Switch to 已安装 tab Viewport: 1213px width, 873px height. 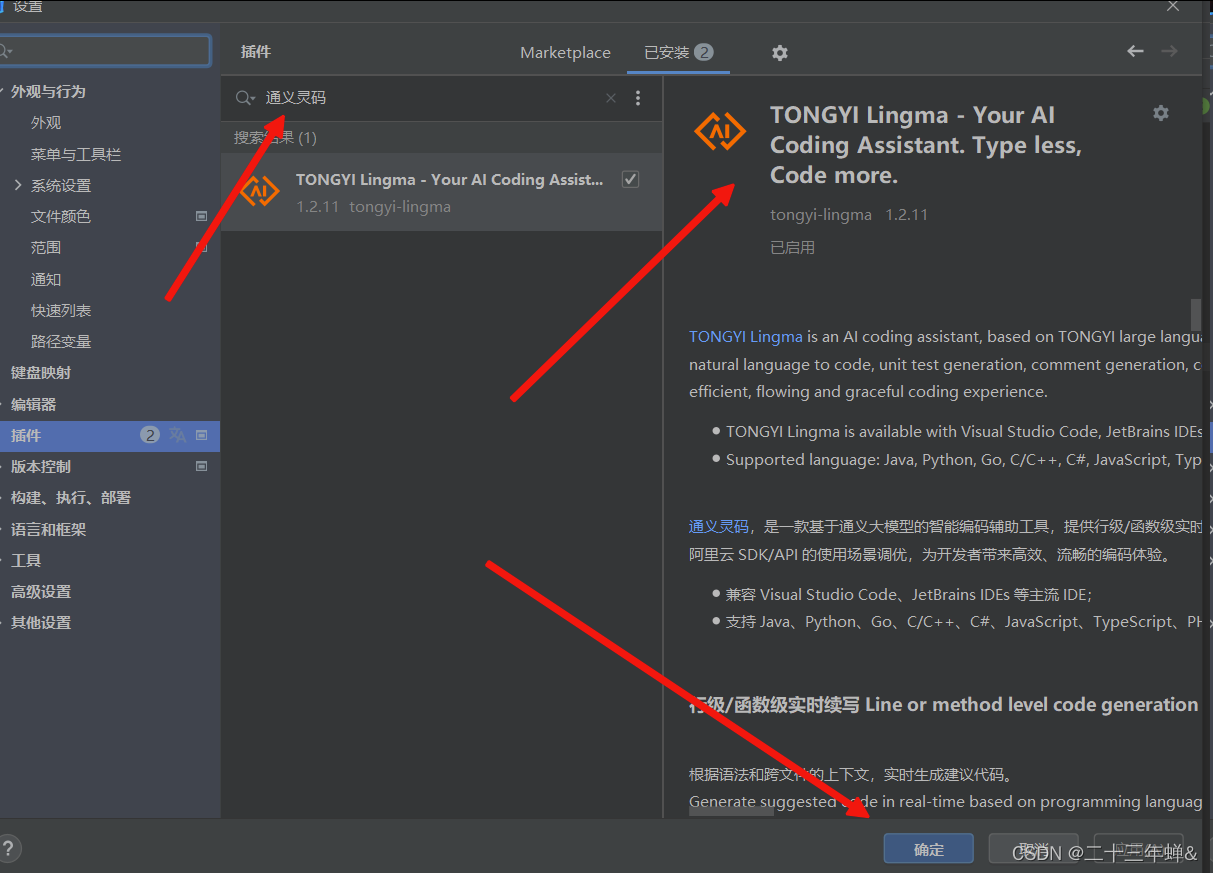(x=679, y=53)
